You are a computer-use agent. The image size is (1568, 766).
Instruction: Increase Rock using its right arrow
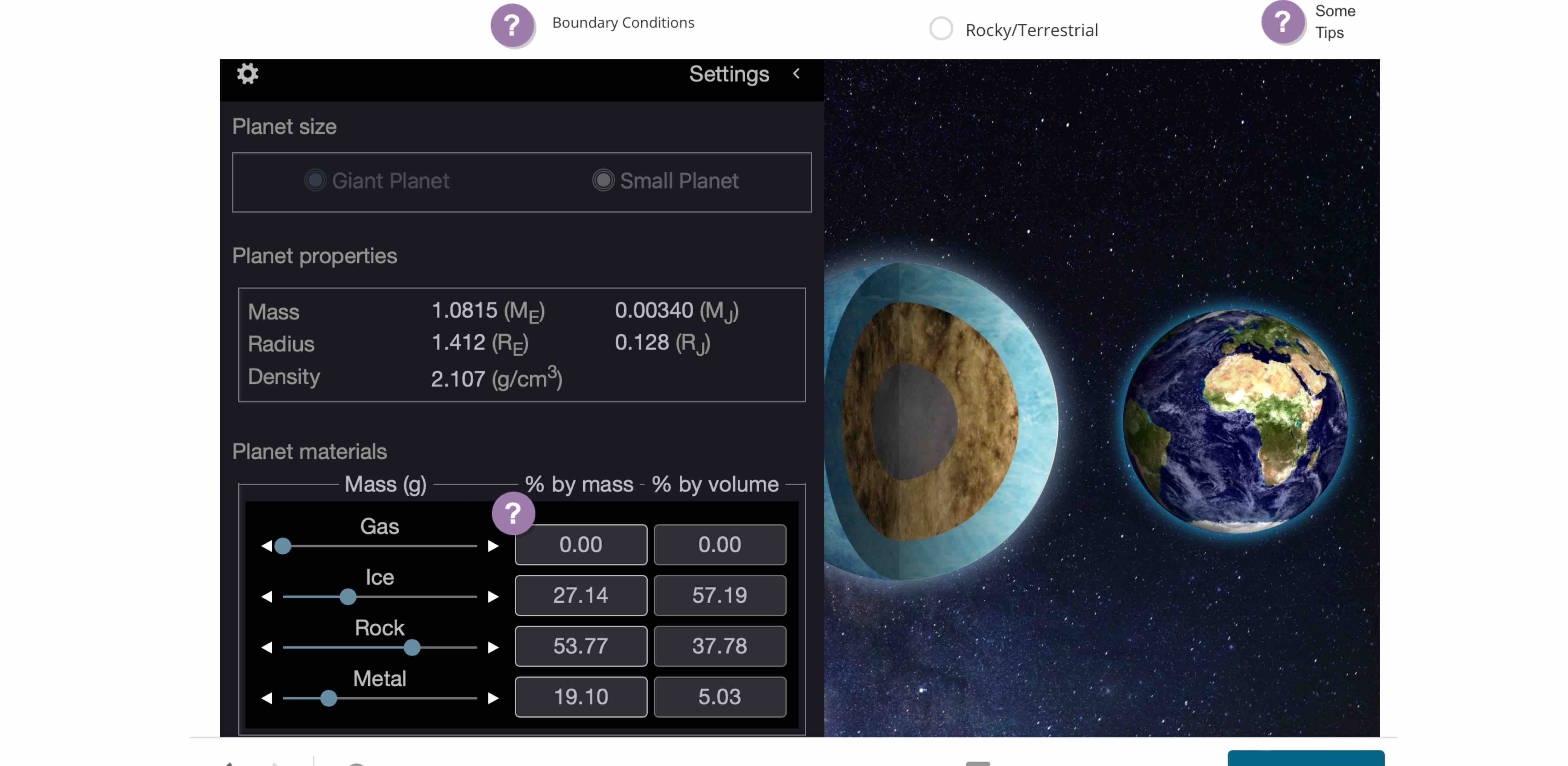pyautogui.click(x=493, y=648)
